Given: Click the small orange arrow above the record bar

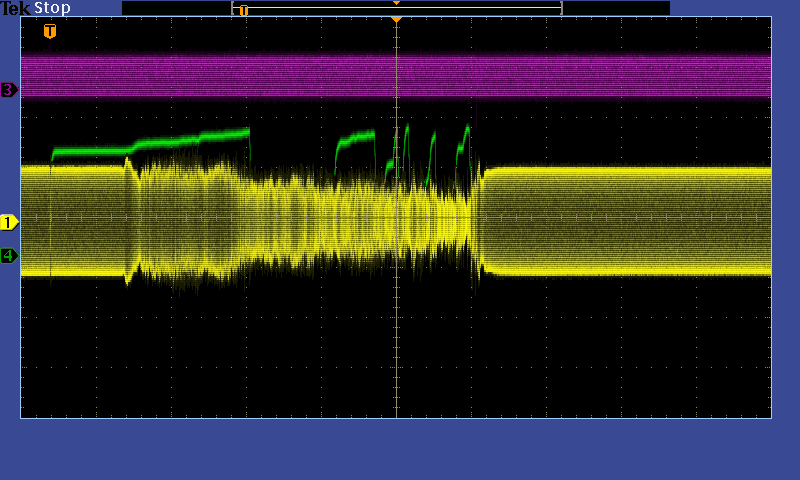Looking at the screenshot, I should (396, 3).
